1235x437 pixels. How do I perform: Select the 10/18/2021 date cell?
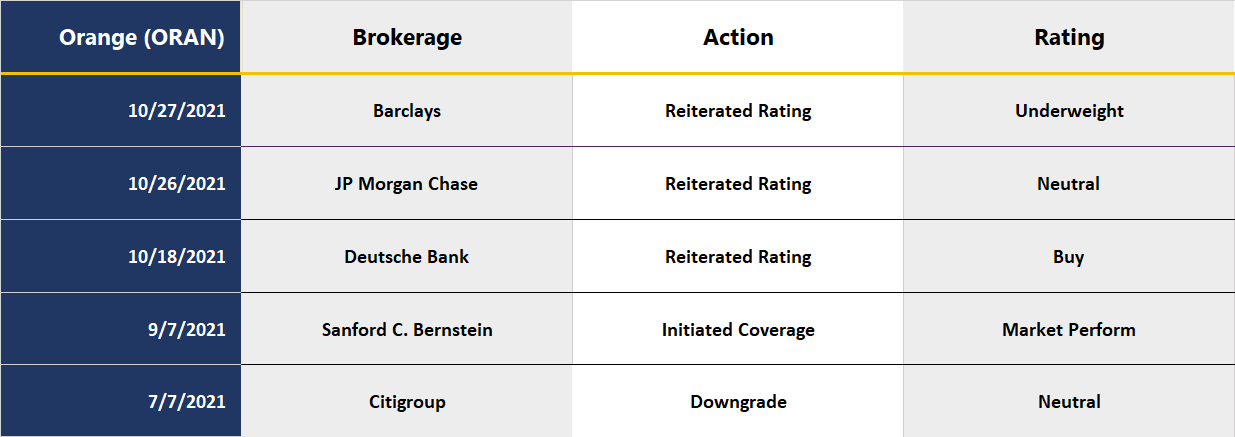[x=120, y=257]
